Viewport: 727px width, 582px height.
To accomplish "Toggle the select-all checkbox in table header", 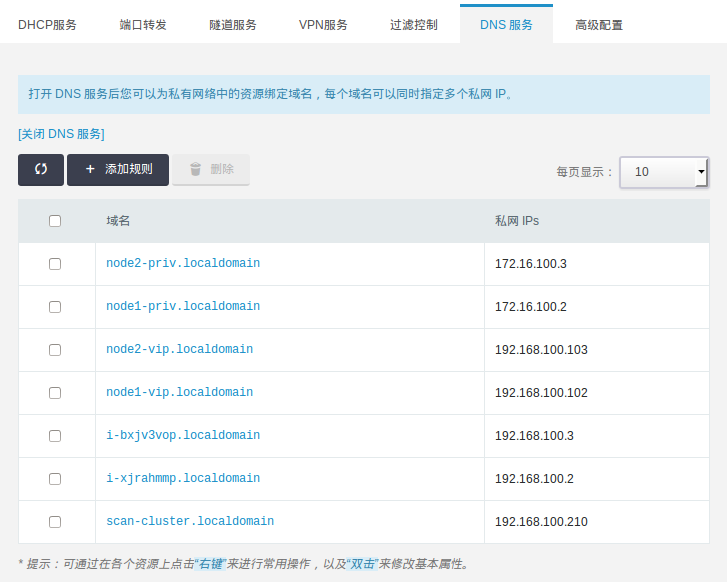I will coord(55,221).
